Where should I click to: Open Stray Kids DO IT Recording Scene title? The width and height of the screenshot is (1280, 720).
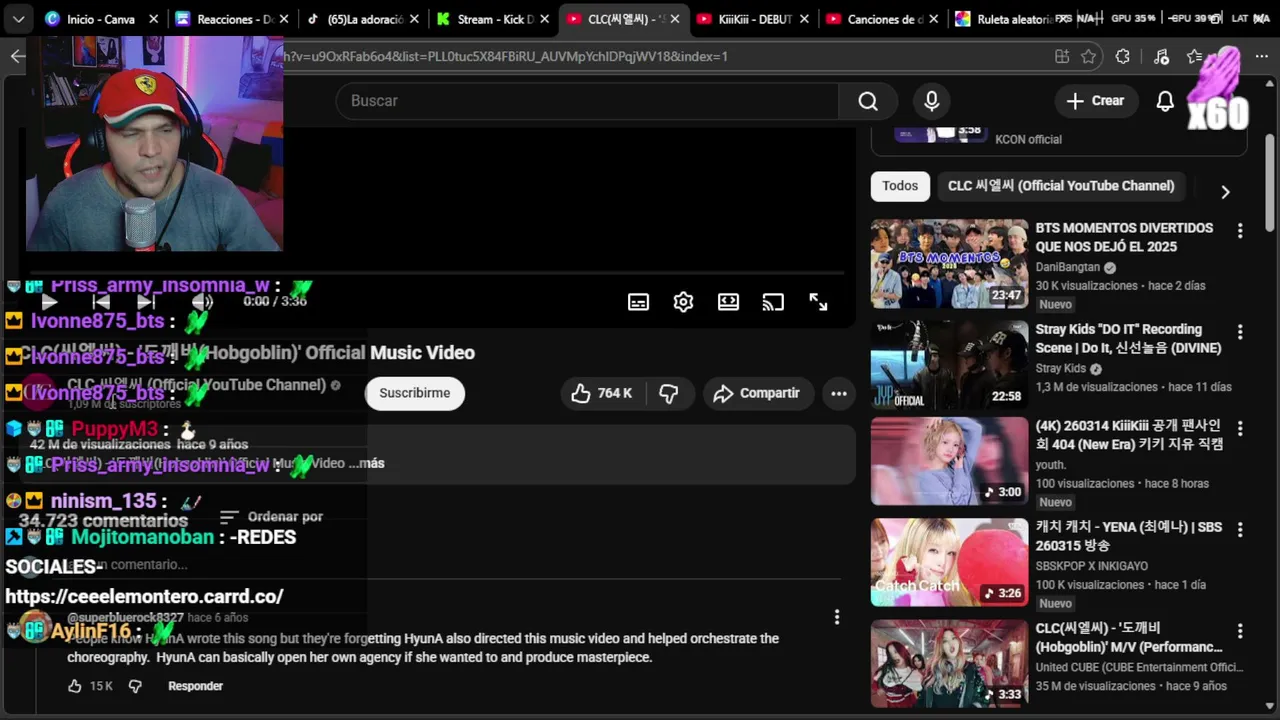1128,339
